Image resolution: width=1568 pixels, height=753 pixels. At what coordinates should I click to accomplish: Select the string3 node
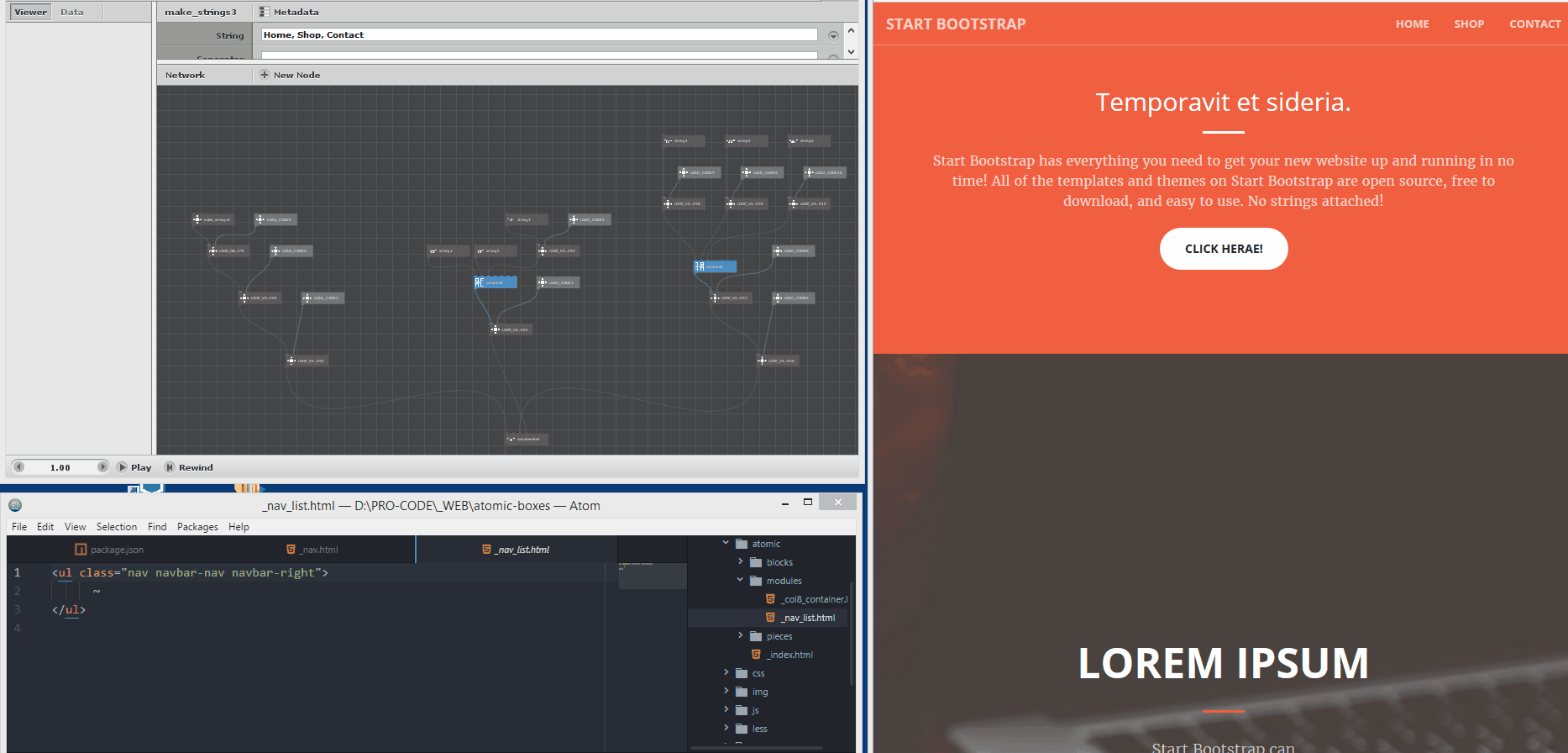[x=527, y=219]
